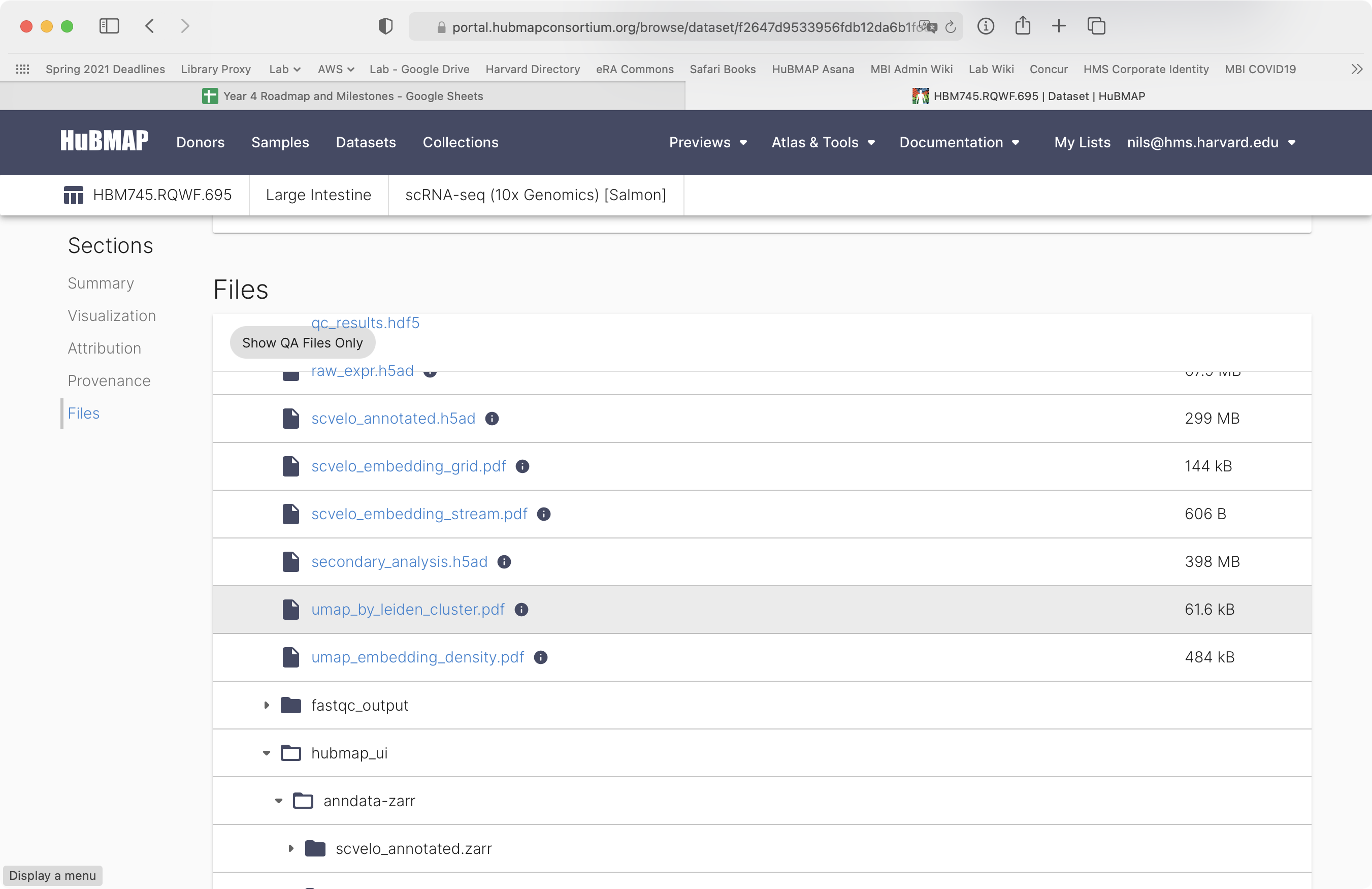Screen dimensions: 1372x889
Task: Click the hubmap_ui folder icon
Action: [290, 753]
